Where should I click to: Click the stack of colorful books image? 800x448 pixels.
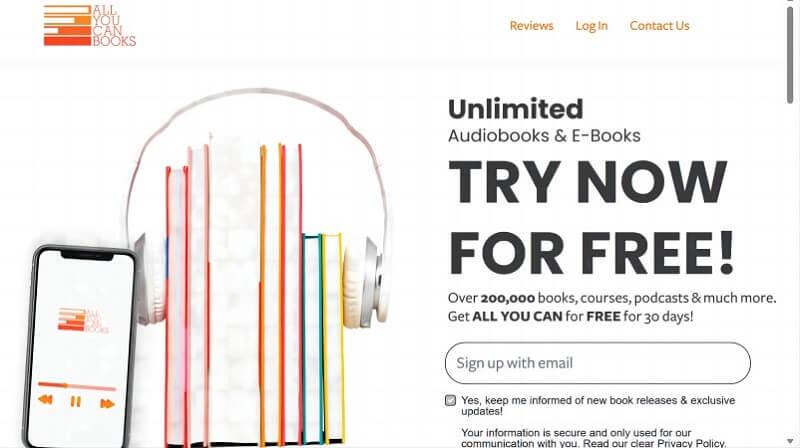[255, 293]
